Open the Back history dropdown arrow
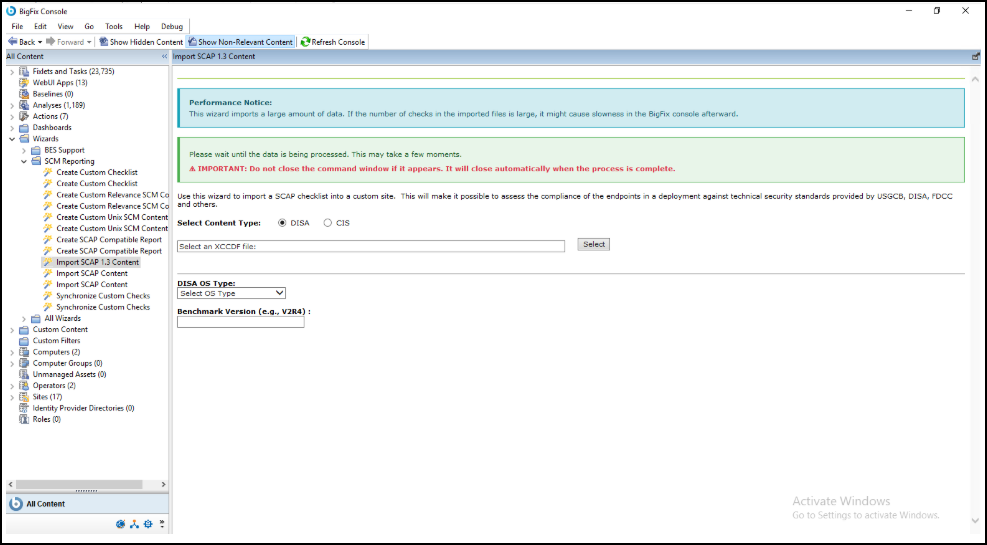This screenshot has width=987, height=545. pos(40,42)
